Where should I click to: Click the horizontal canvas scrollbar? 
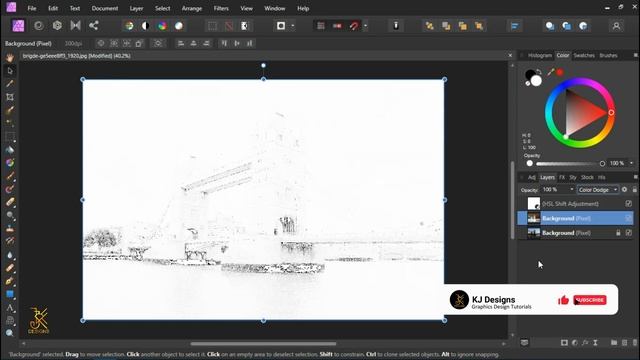(x=263, y=344)
